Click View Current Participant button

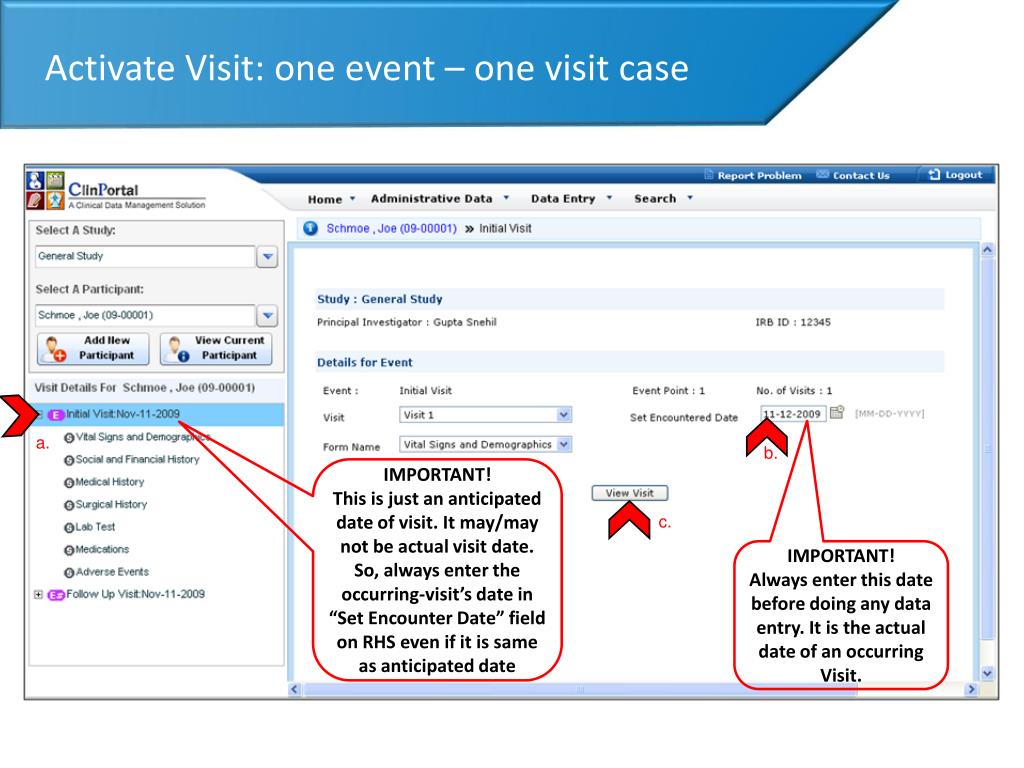(x=216, y=348)
